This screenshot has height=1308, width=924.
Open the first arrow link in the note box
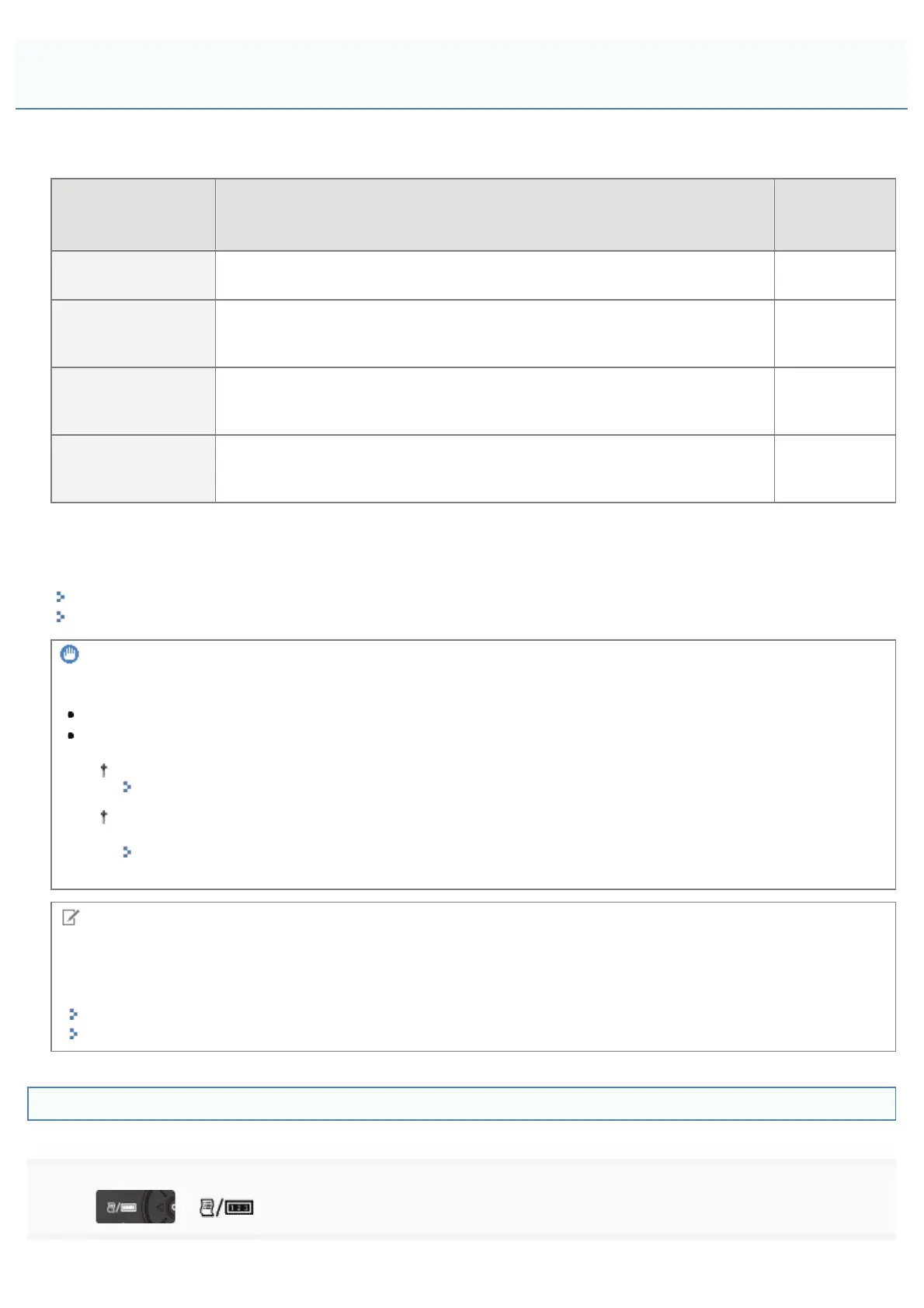(x=74, y=1014)
